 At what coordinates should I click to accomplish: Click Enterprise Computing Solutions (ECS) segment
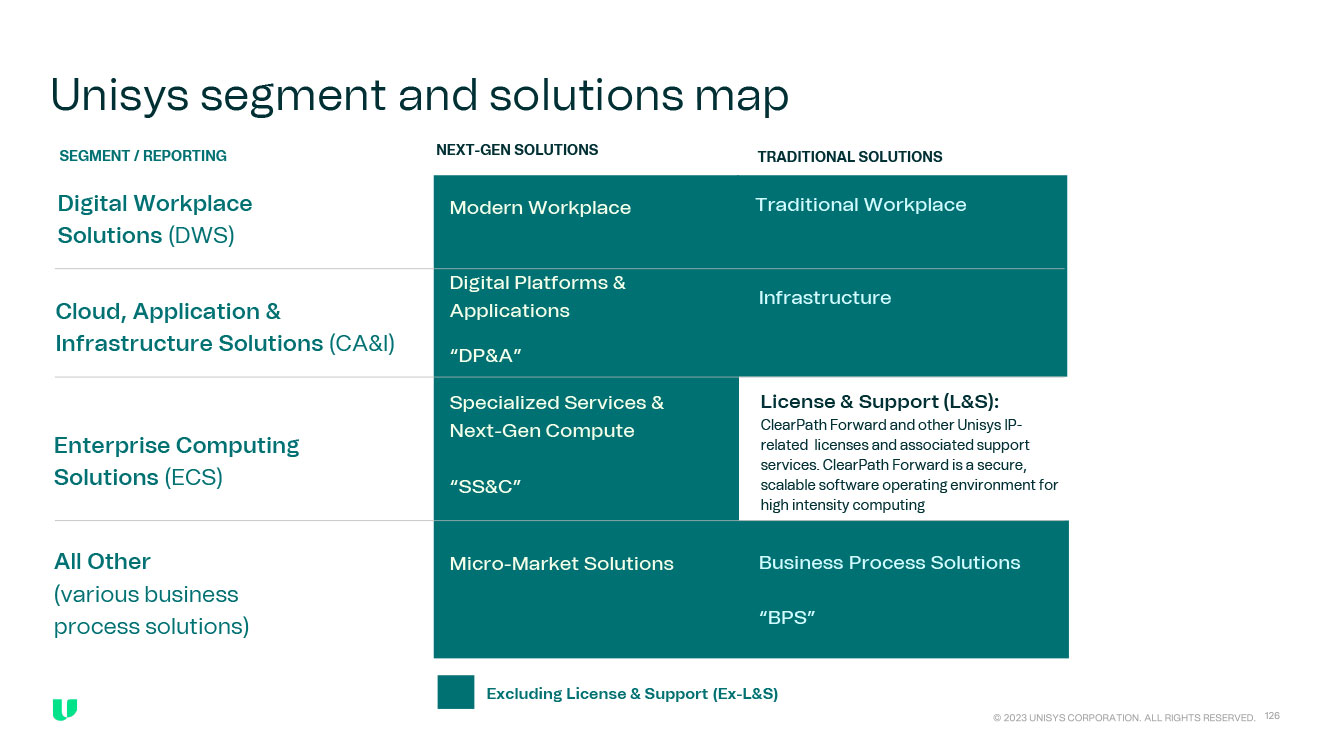pyautogui.click(x=176, y=461)
